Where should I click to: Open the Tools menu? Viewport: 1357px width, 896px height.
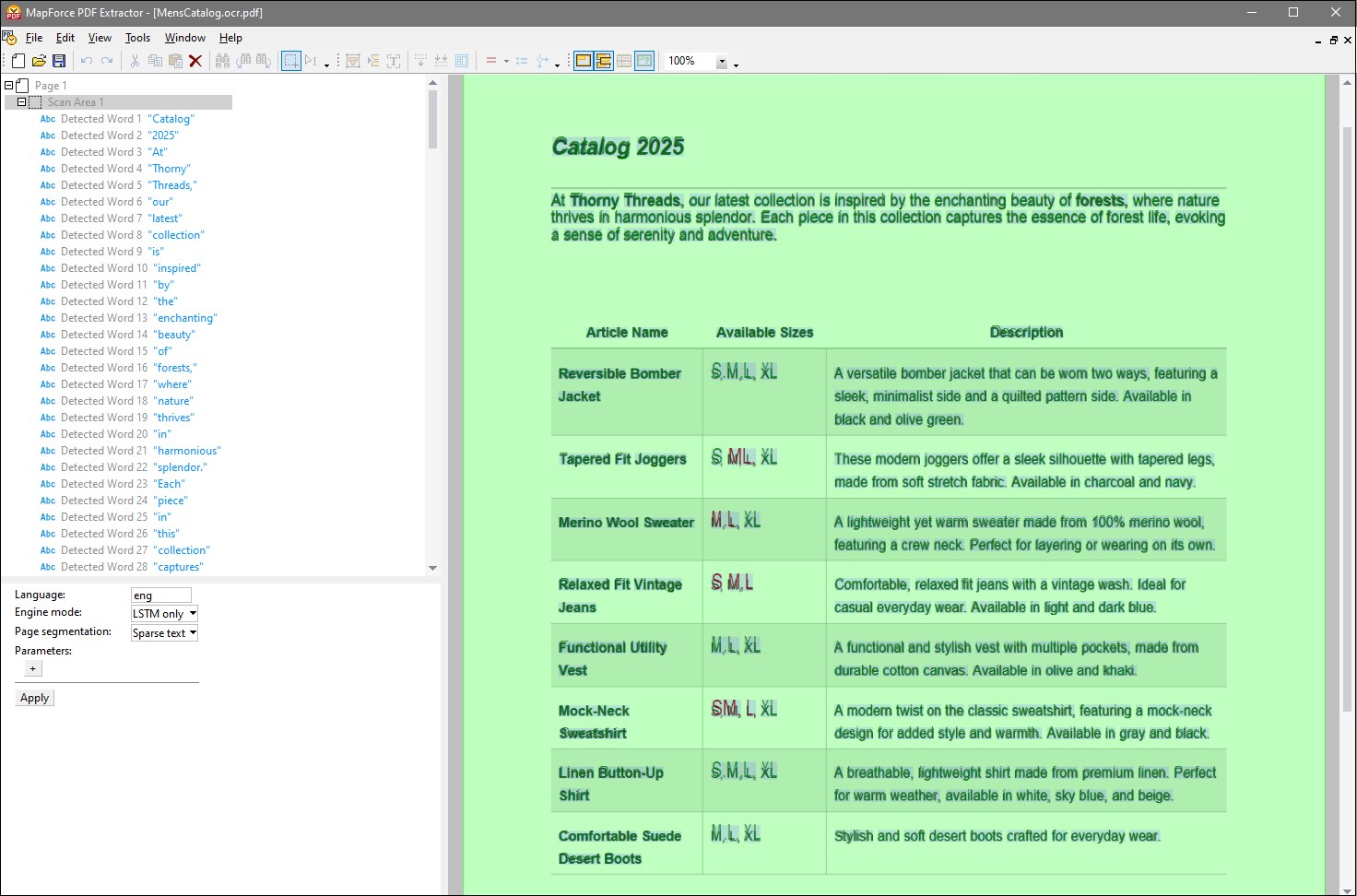[137, 38]
